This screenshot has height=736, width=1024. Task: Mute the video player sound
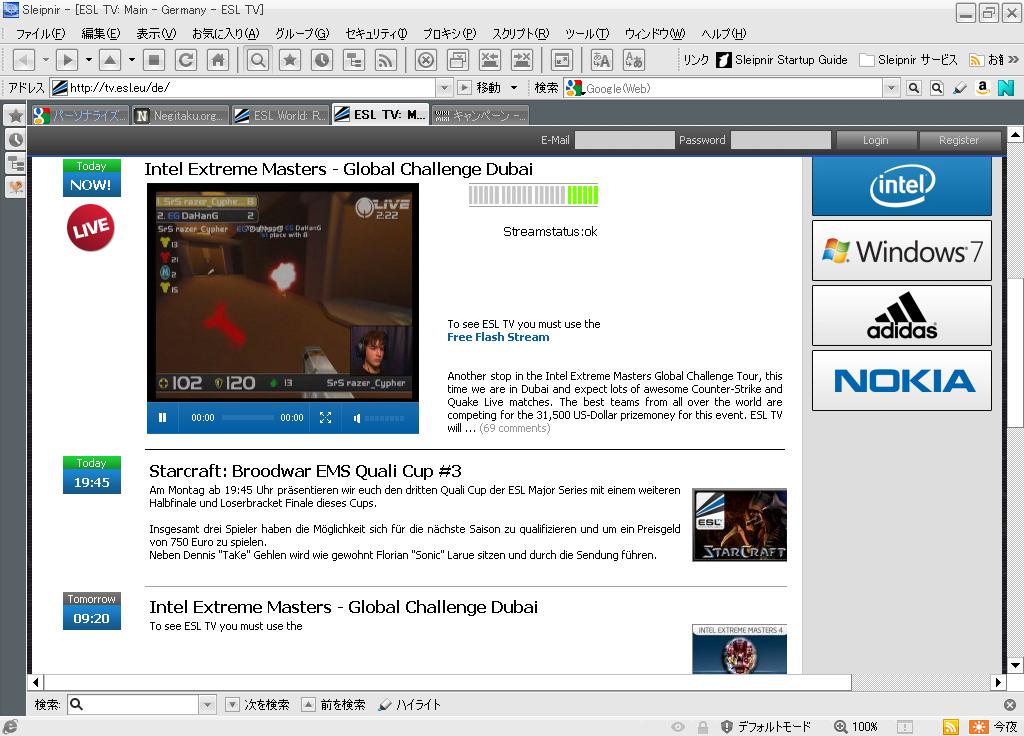(357, 417)
